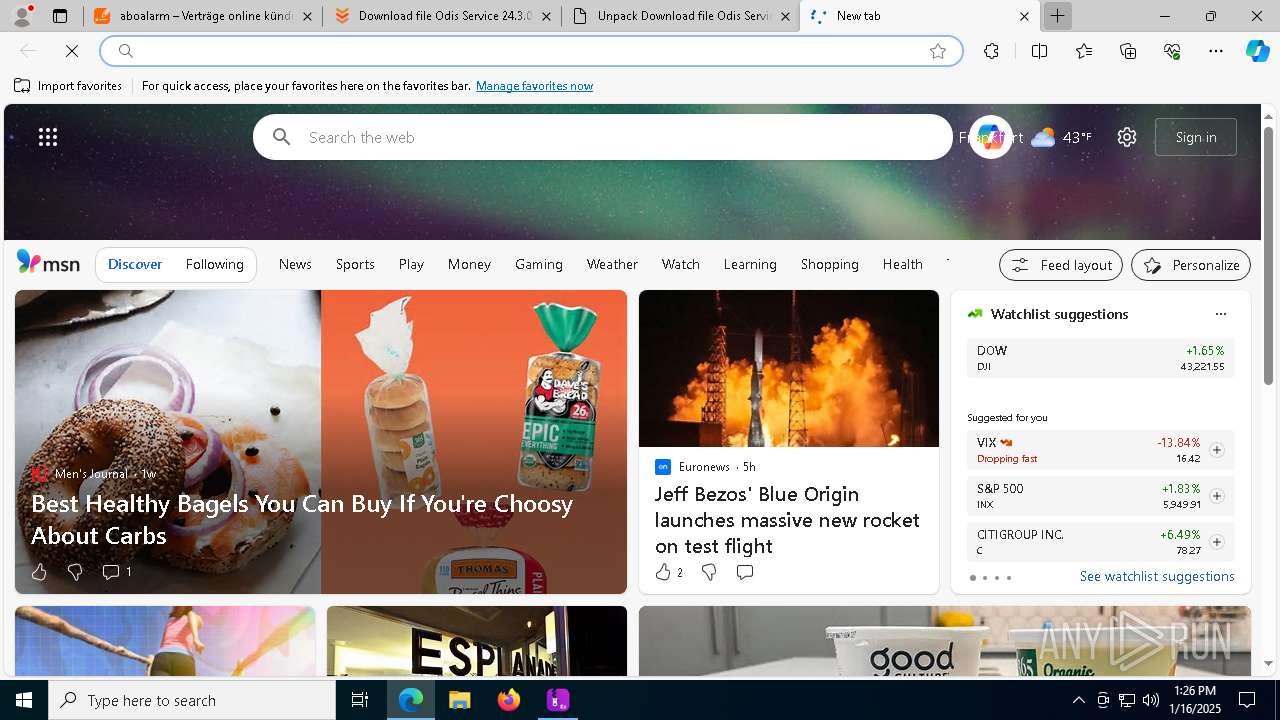Open the Play category
The height and width of the screenshot is (720, 1280).
tap(411, 264)
